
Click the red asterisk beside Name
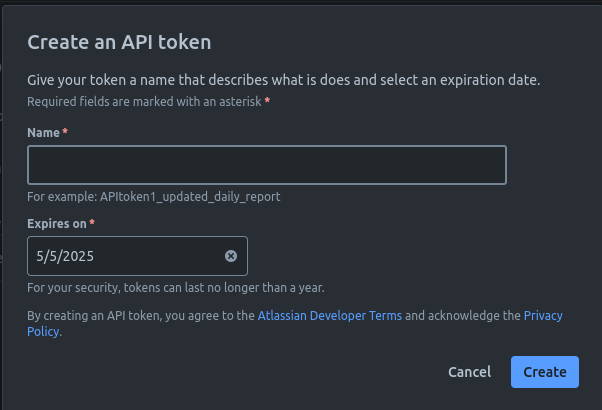pyautogui.click(x=65, y=131)
